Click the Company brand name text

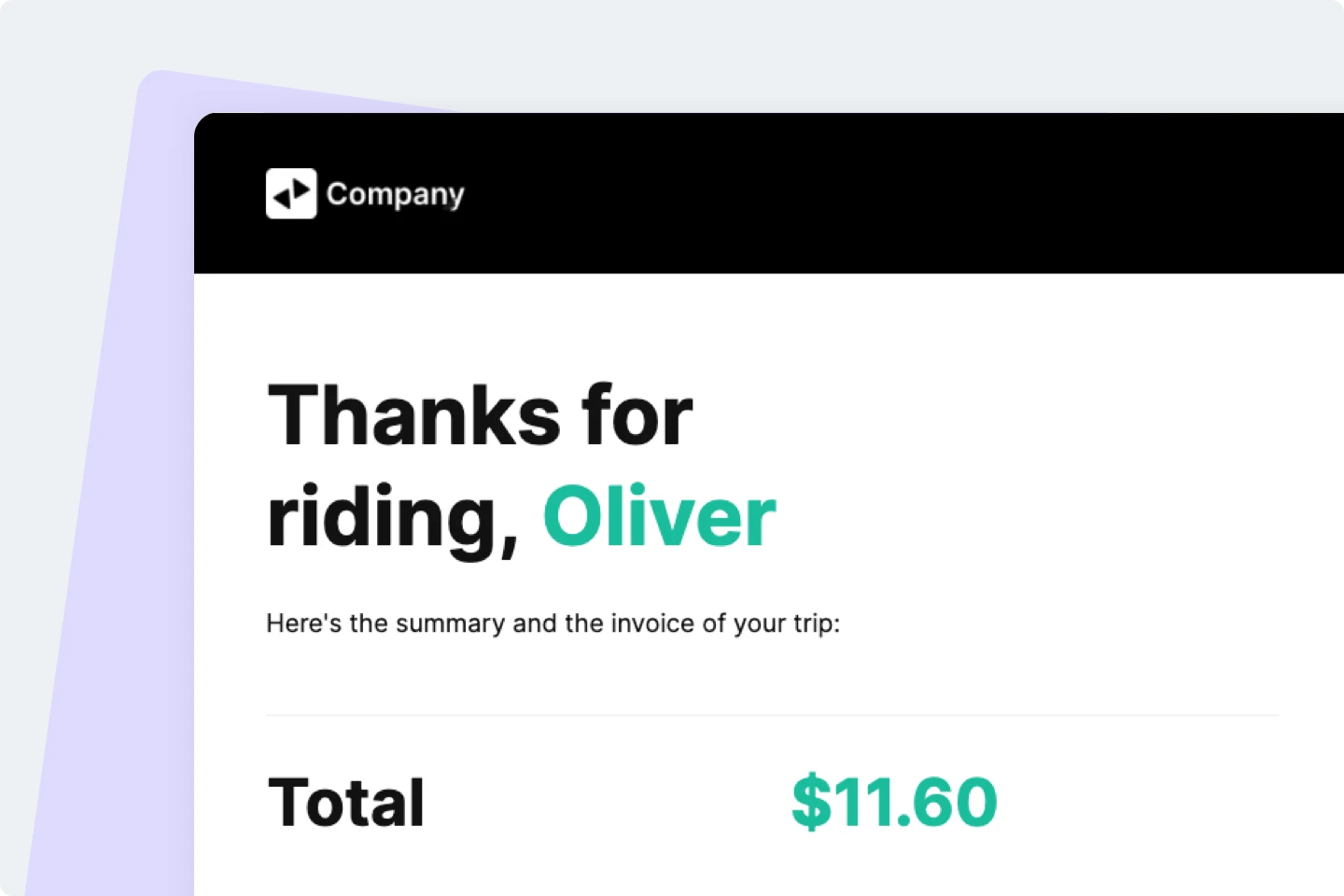tap(395, 194)
